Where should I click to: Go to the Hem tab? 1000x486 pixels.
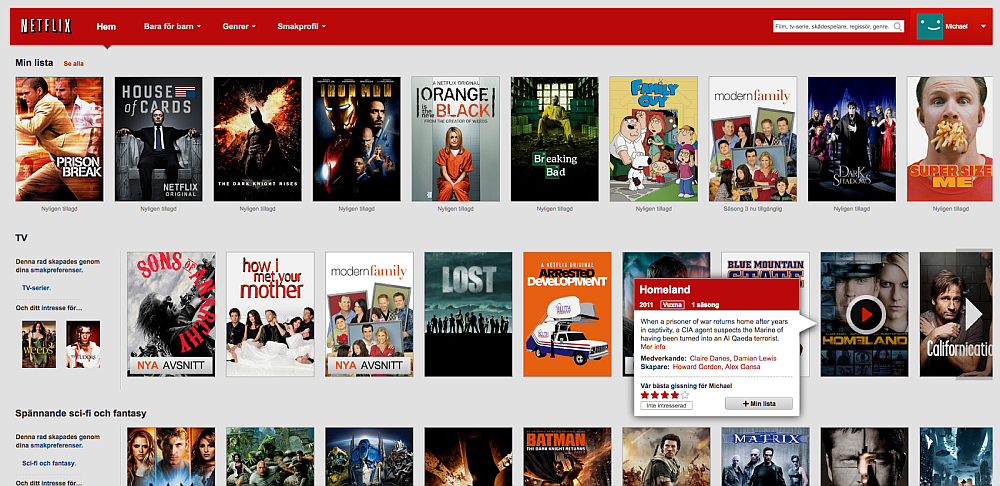click(x=106, y=26)
